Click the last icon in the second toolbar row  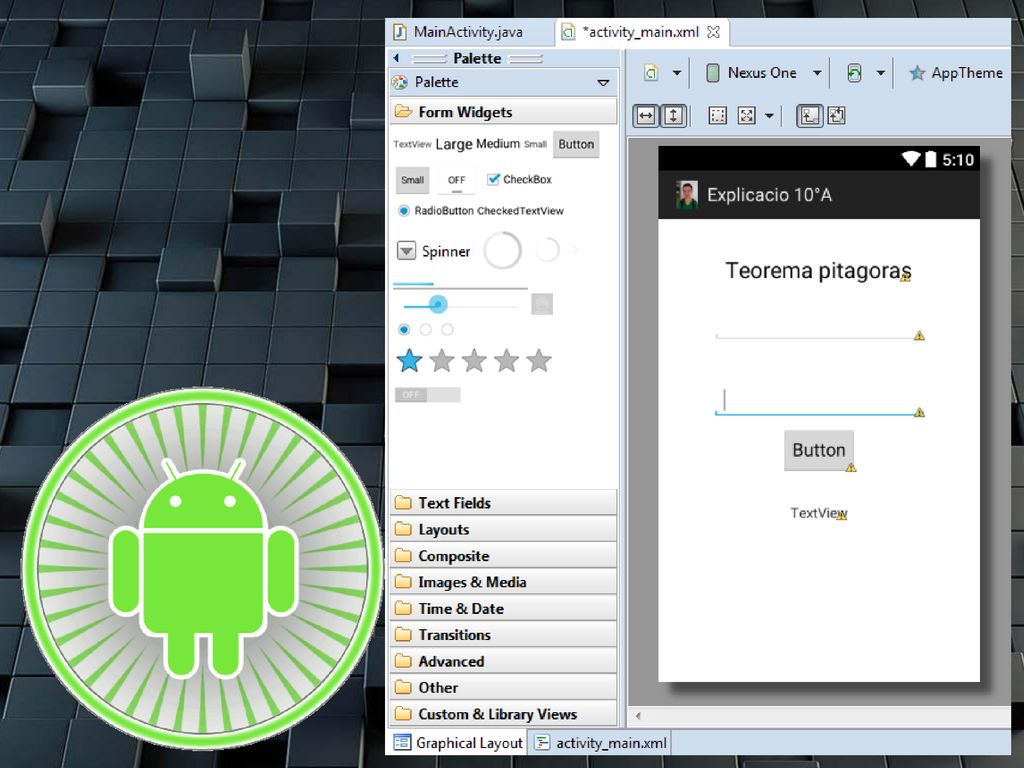pos(837,116)
